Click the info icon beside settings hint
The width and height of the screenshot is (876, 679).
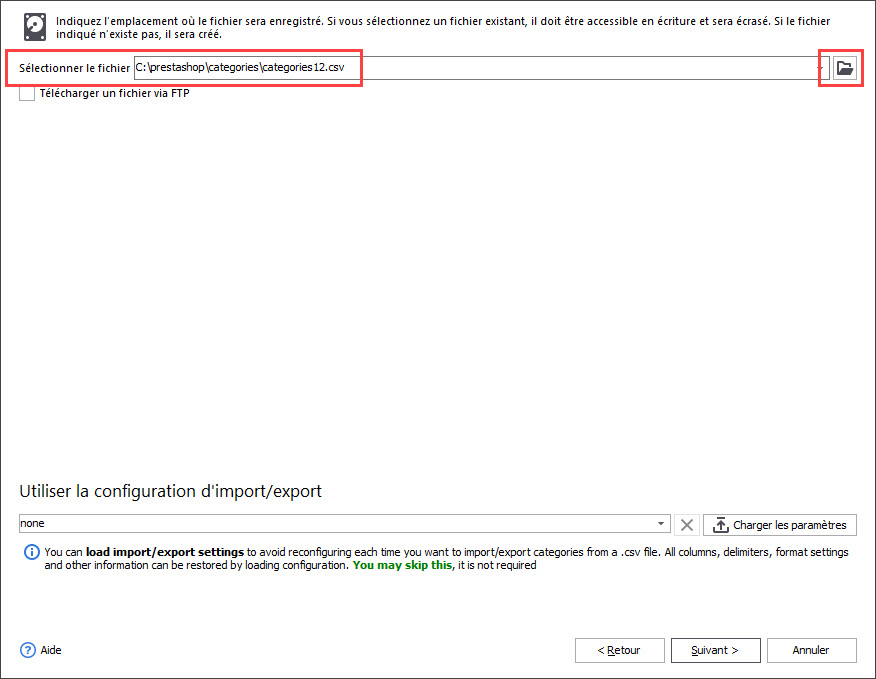click(x=32, y=552)
